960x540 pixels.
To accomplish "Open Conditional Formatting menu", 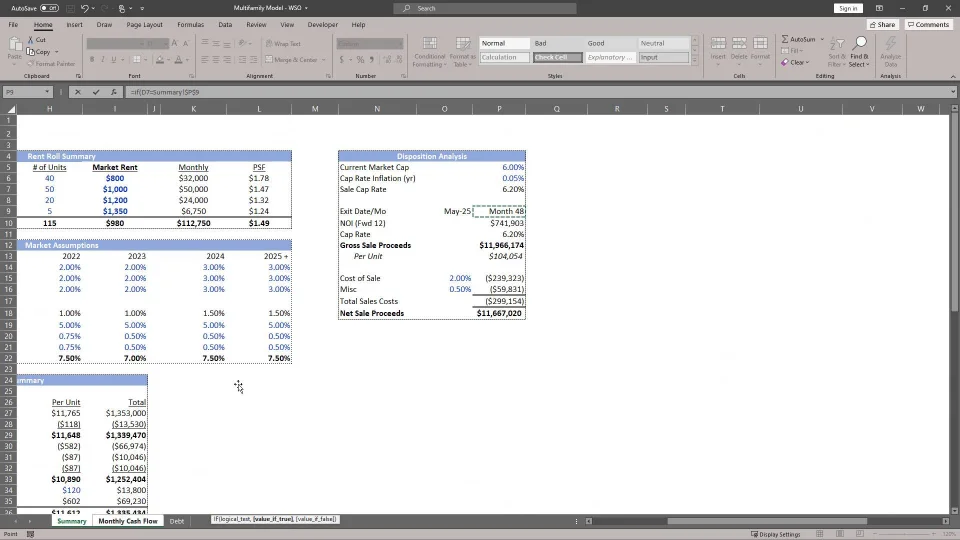I will [430, 51].
